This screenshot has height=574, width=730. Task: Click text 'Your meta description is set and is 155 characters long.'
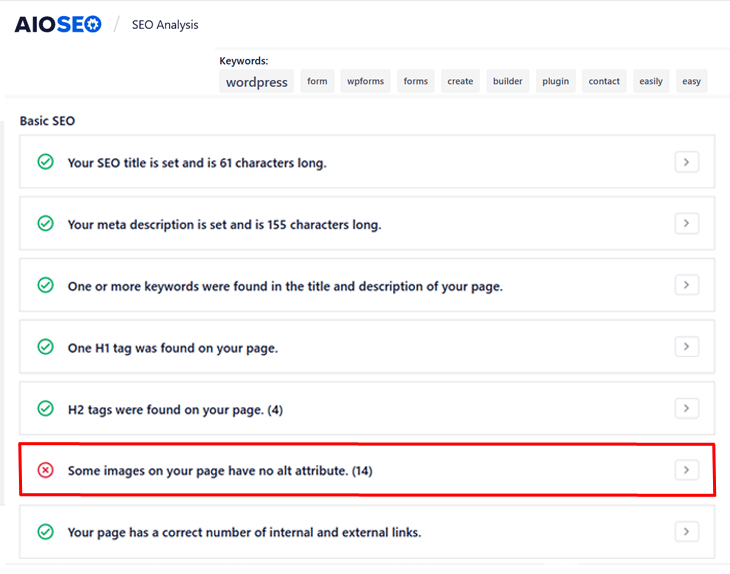click(224, 224)
